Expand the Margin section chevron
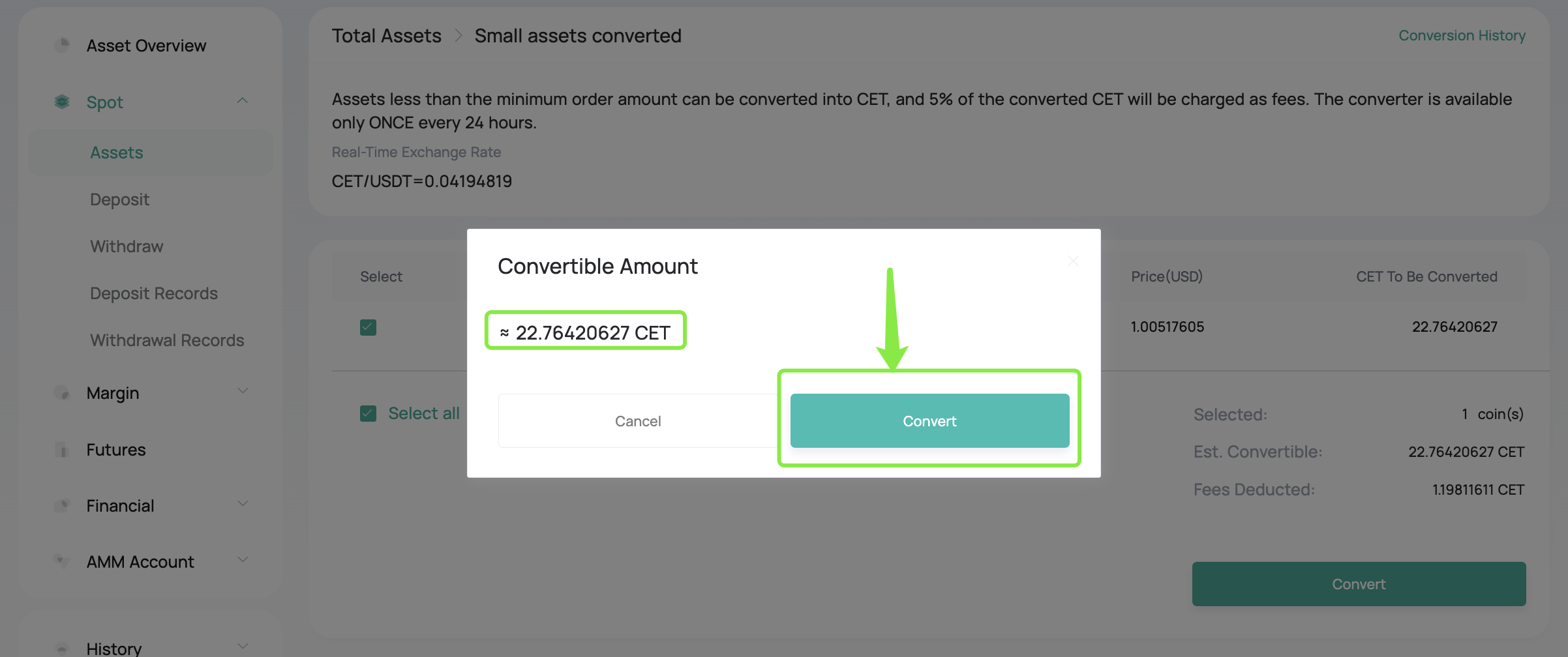This screenshot has width=1568, height=657. coord(243,391)
